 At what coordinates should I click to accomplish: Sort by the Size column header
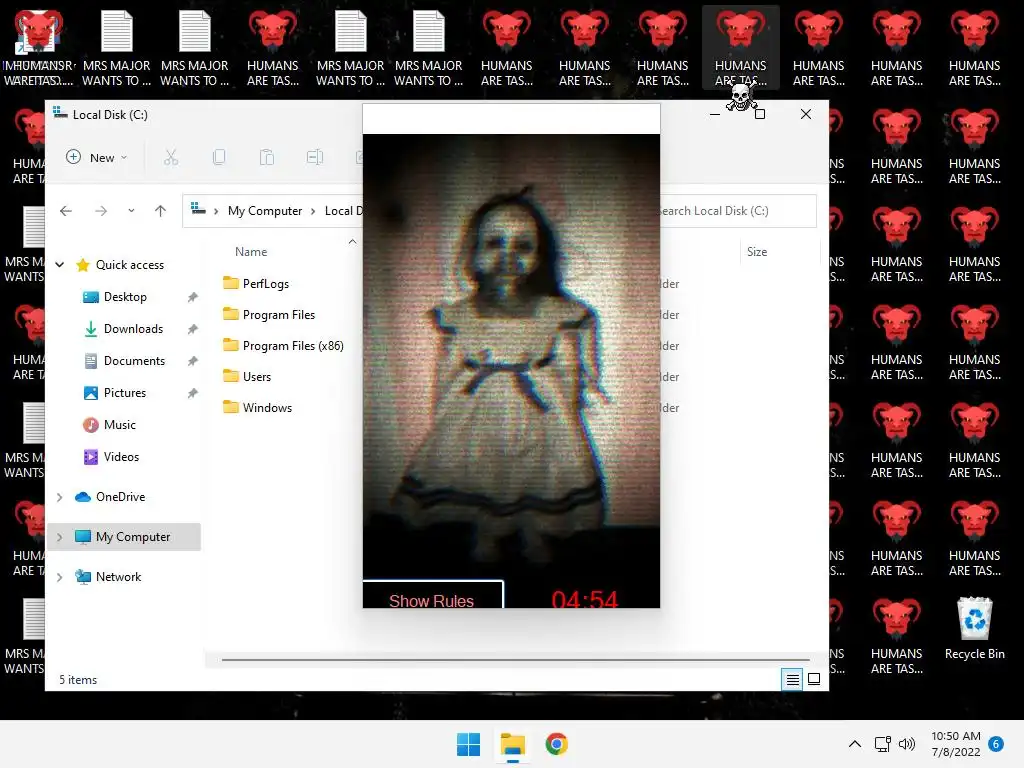coord(757,252)
